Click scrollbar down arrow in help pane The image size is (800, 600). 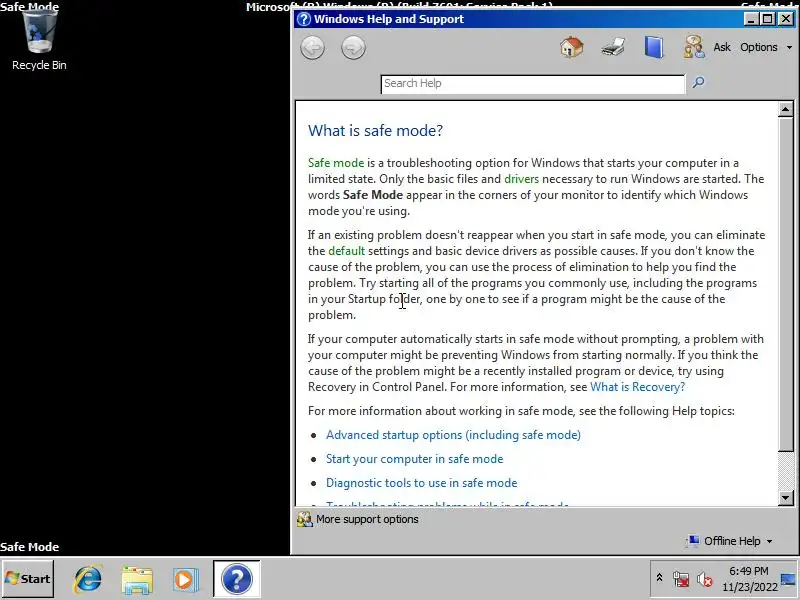785,497
